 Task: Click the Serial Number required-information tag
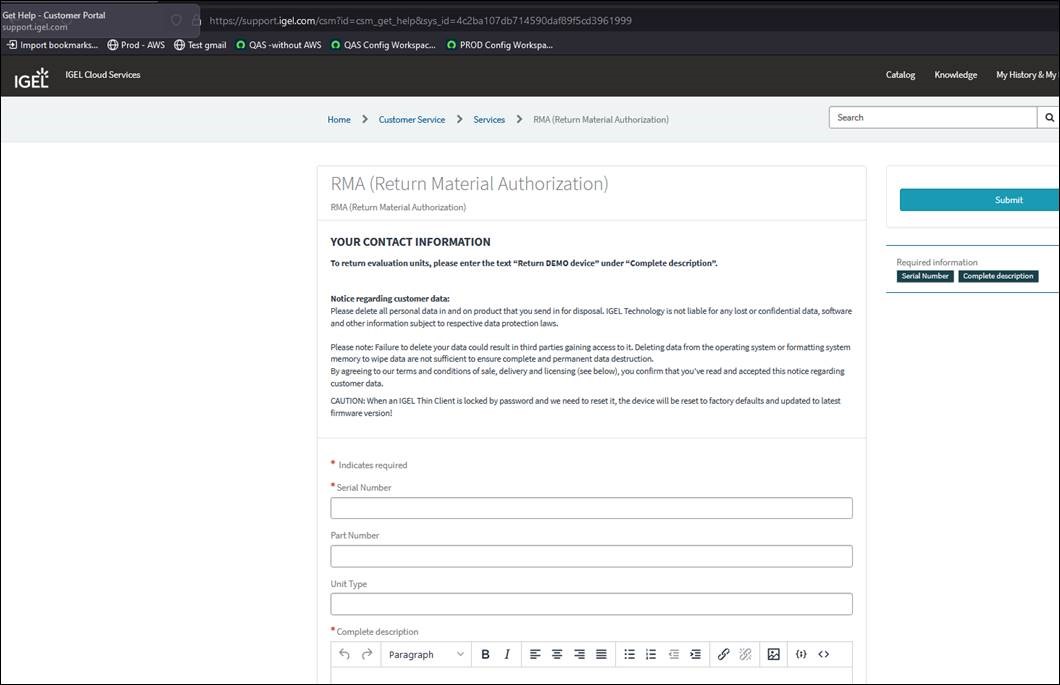click(x=924, y=276)
